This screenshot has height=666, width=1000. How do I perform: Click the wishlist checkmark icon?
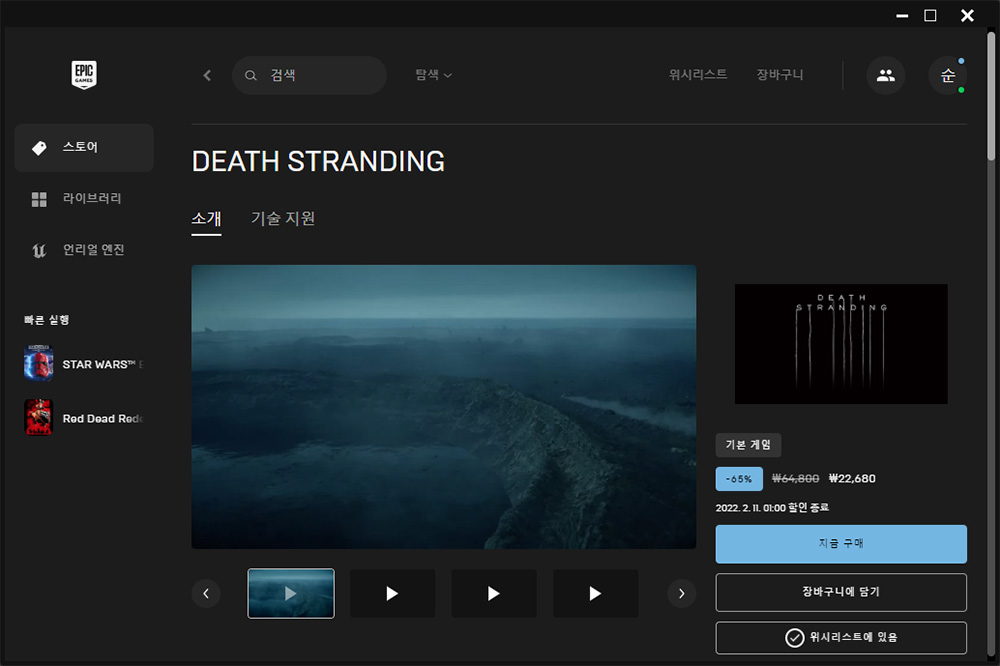[x=794, y=637]
